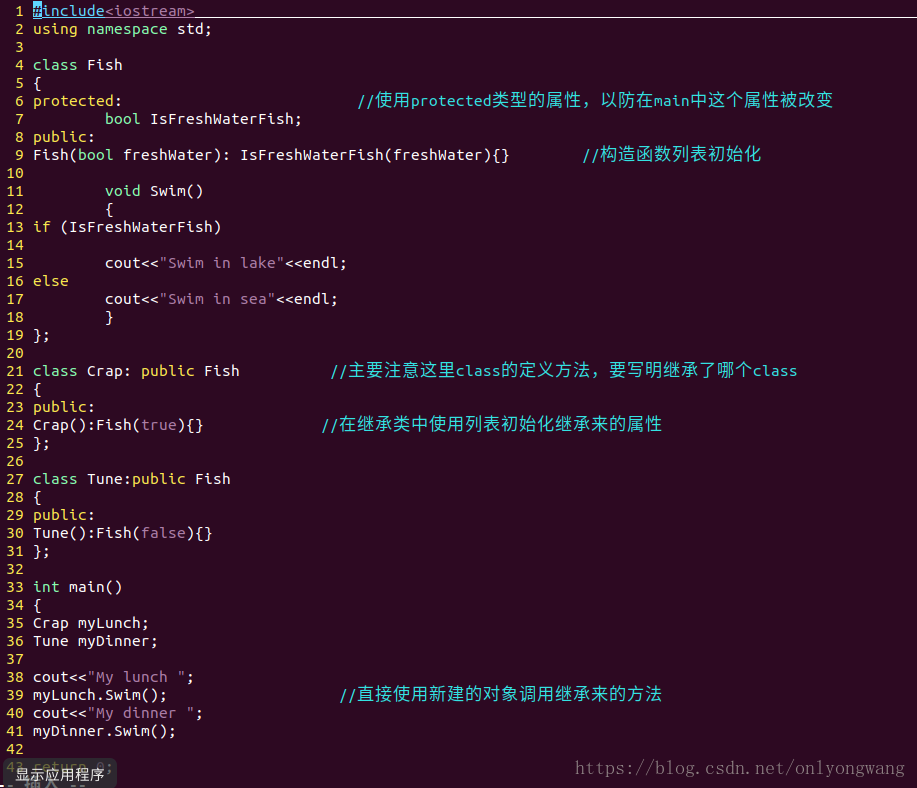Click the "myDinner.Swim();" call
This screenshot has height=788, width=917.
tap(104, 731)
